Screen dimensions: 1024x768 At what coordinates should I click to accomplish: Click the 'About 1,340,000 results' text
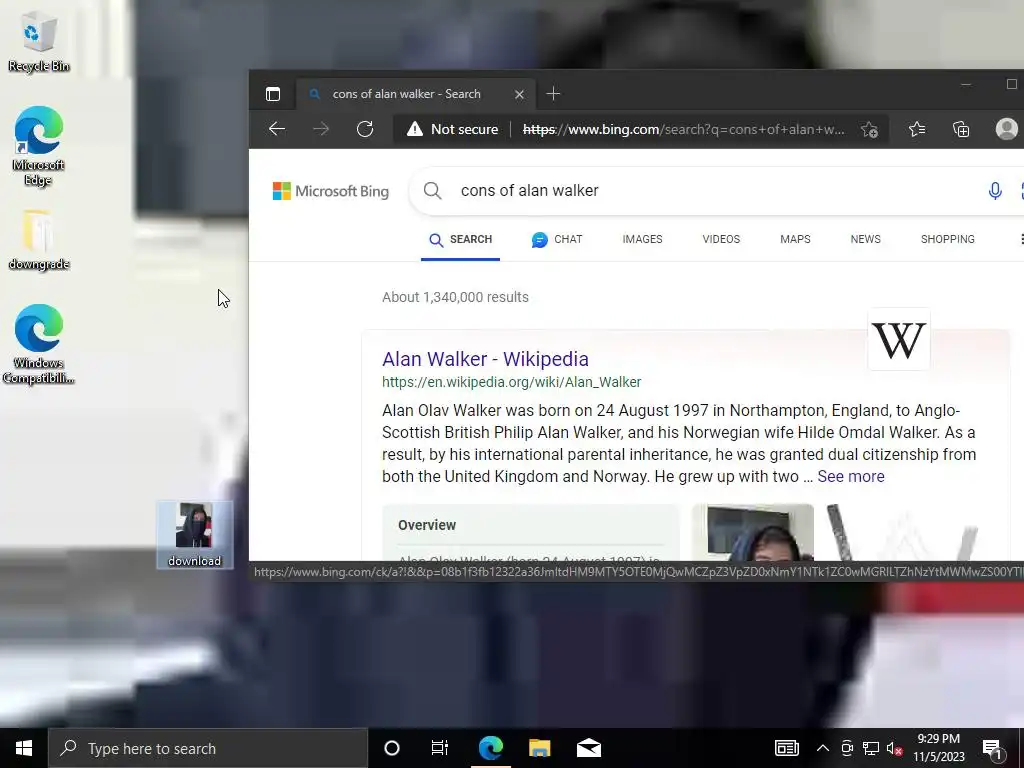(x=455, y=297)
